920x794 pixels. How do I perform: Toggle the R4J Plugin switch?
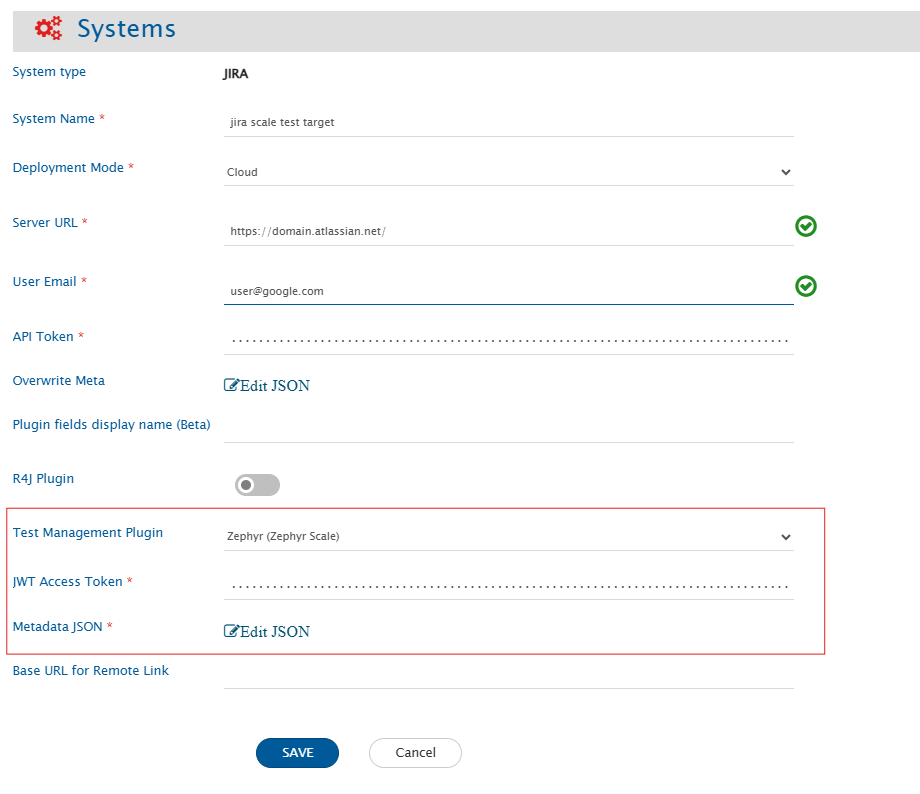pyautogui.click(x=257, y=485)
